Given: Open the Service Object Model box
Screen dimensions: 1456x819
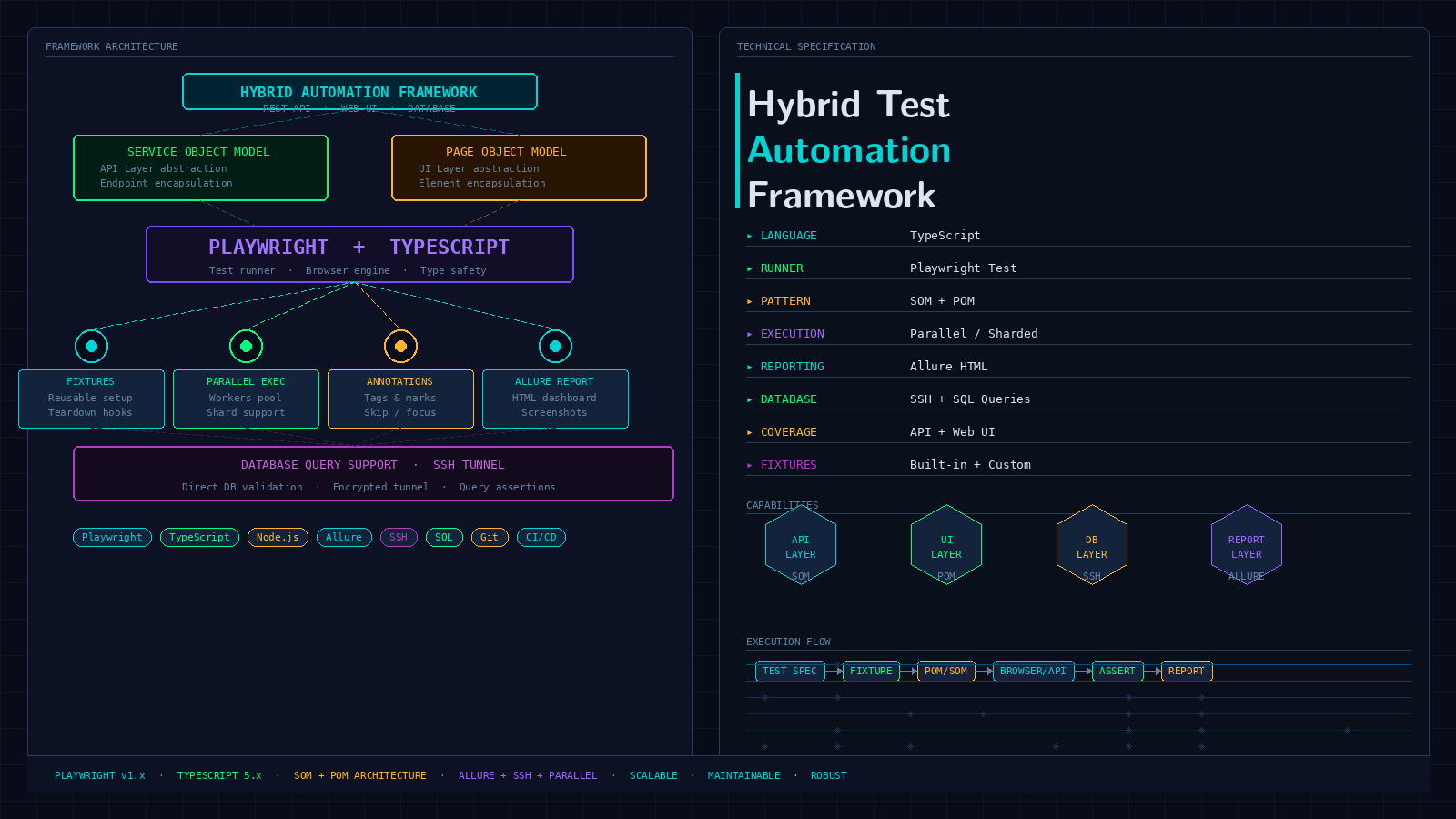Looking at the screenshot, I should click(200, 167).
